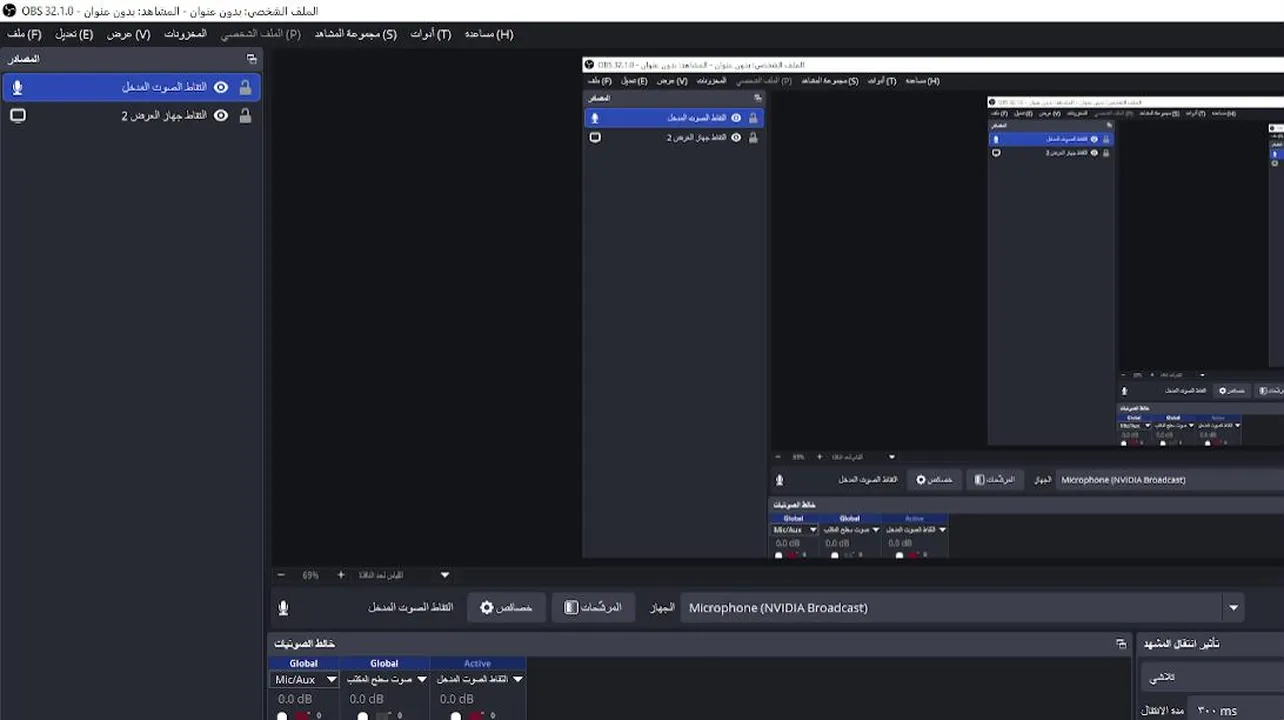Select the التقاط الصوت المدخل row in sources list

[131, 87]
